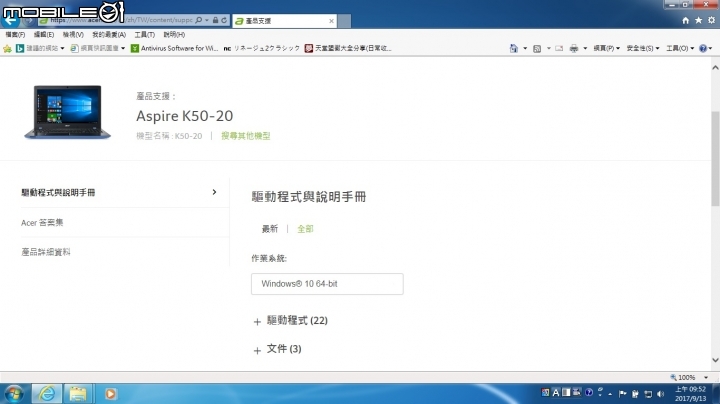Click the IME help question mark icon
The image size is (720, 404).
[x=589, y=393]
